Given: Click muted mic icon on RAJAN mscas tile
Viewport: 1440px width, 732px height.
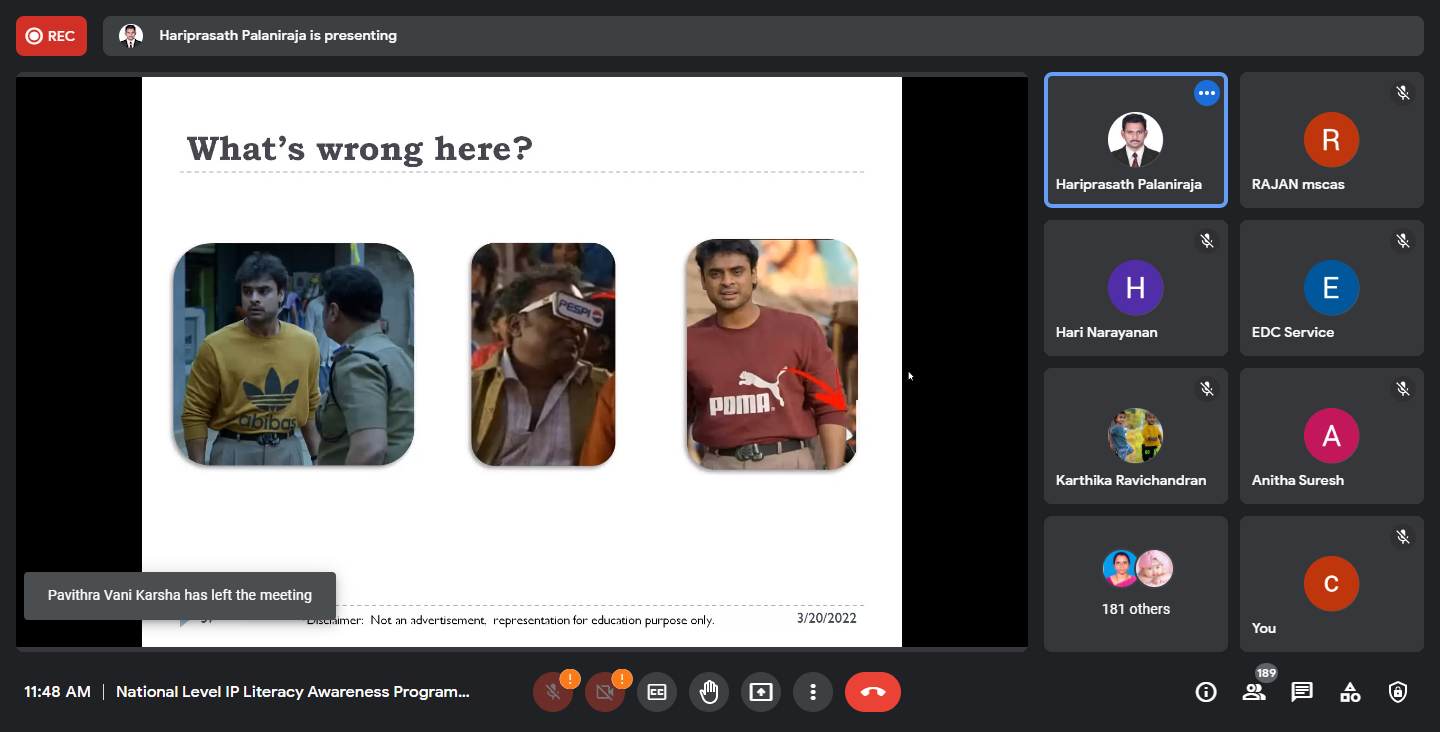Looking at the screenshot, I should (1403, 93).
